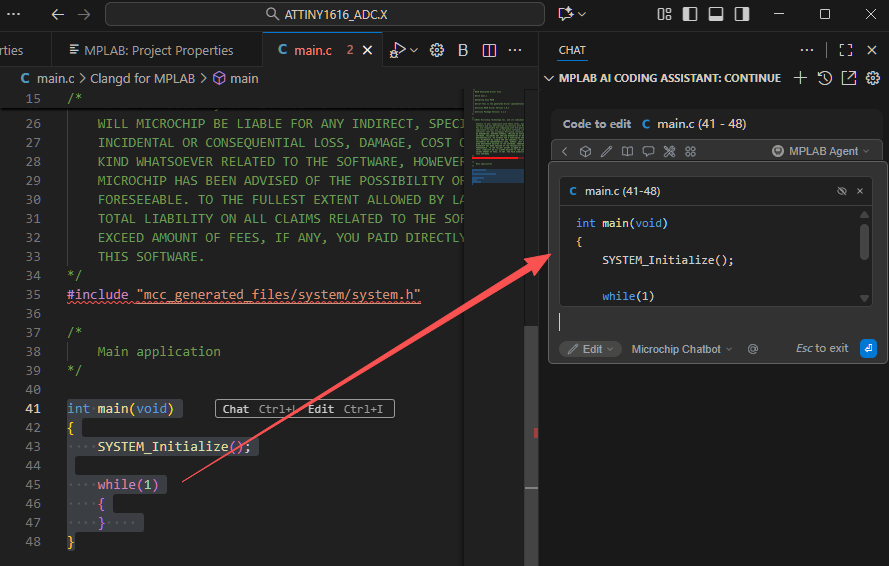Click the ATTINY1616_ADC.X search box
This screenshot has height=566, width=889.
pyautogui.click(x=325, y=14)
